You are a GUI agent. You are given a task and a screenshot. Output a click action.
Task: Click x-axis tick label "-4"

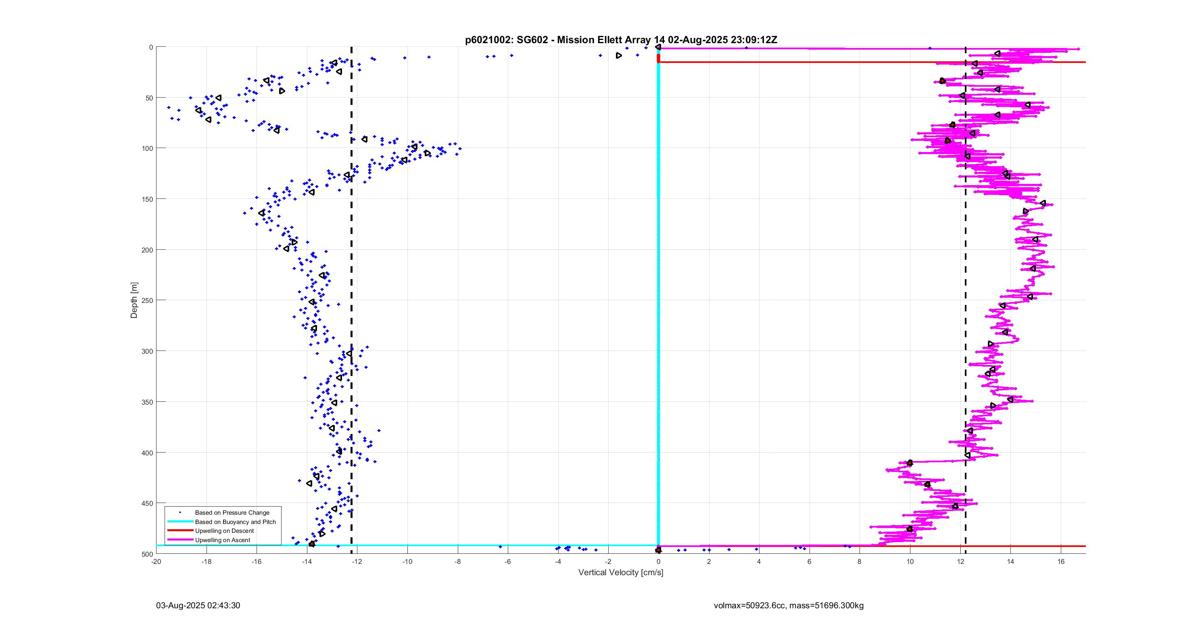tap(558, 561)
